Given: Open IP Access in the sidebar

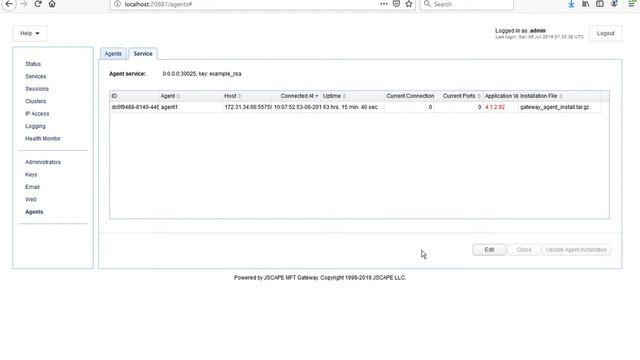Looking at the screenshot, I should point(37,114).
